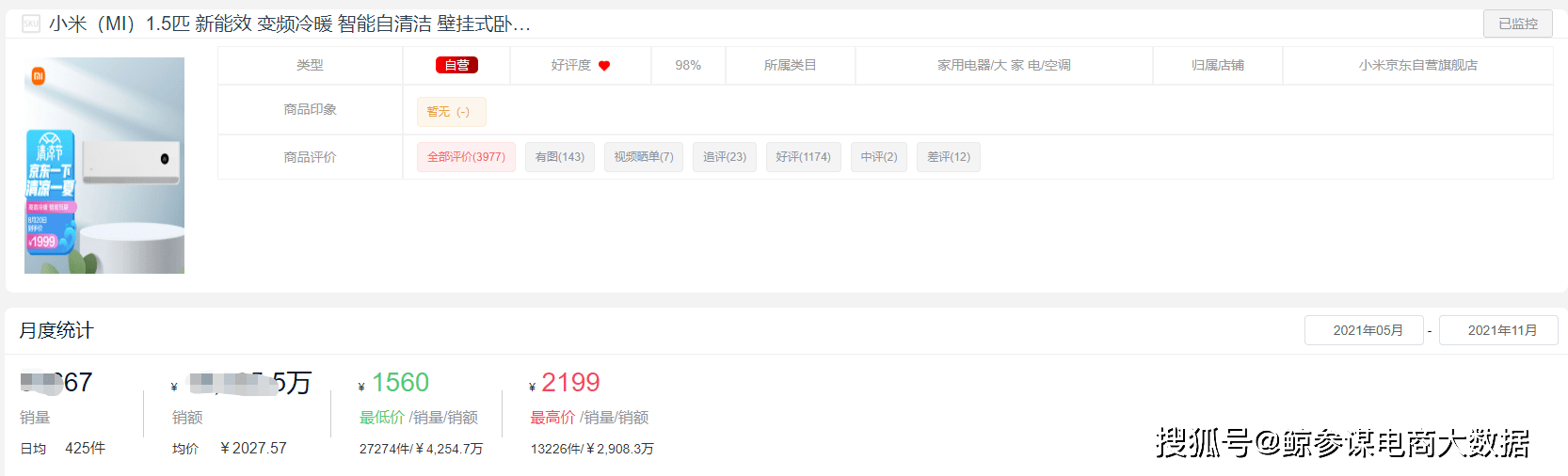
Task: Filter reviews by 好评(1174)
Action: click(803, 157)
